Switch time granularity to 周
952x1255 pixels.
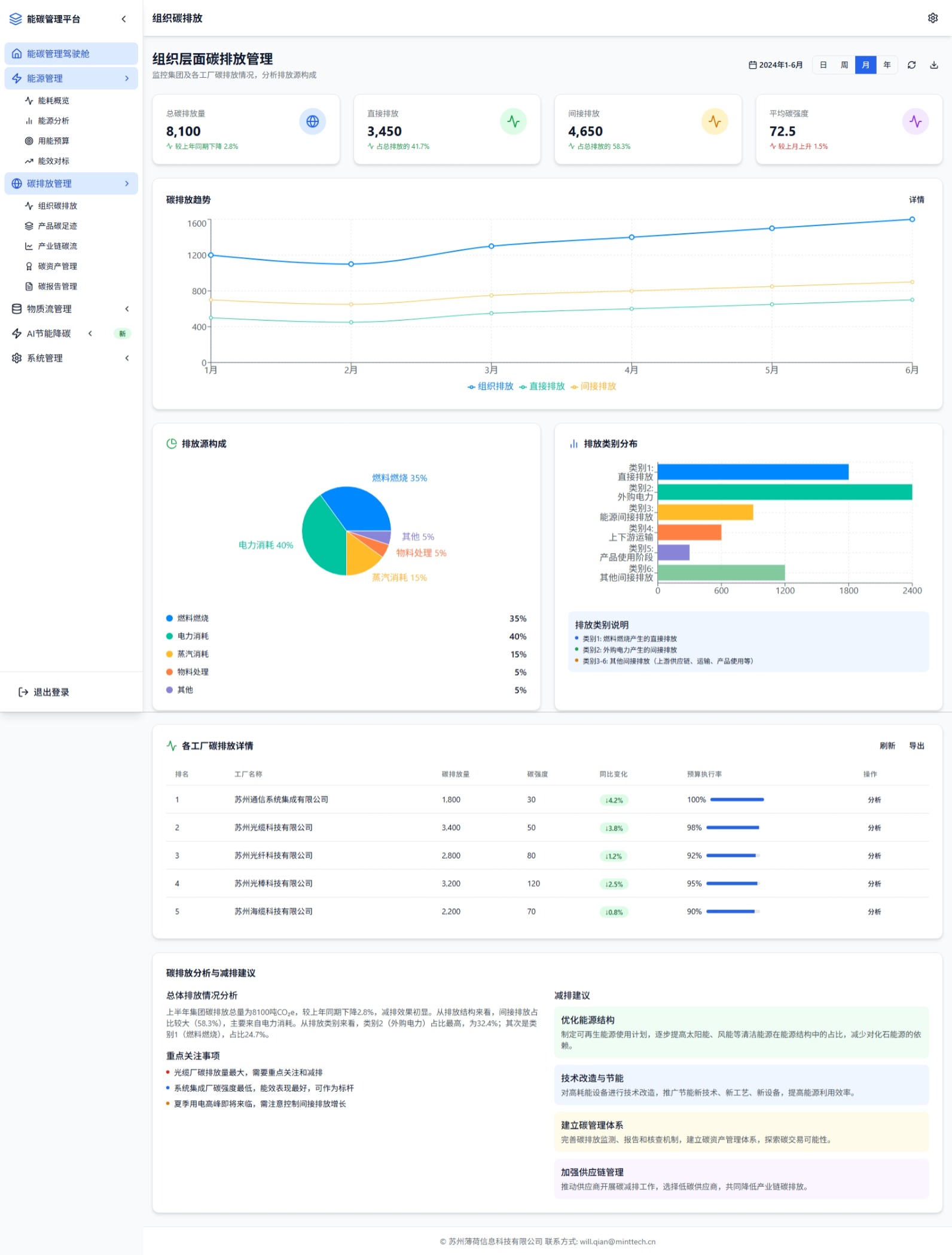[844, 65]
